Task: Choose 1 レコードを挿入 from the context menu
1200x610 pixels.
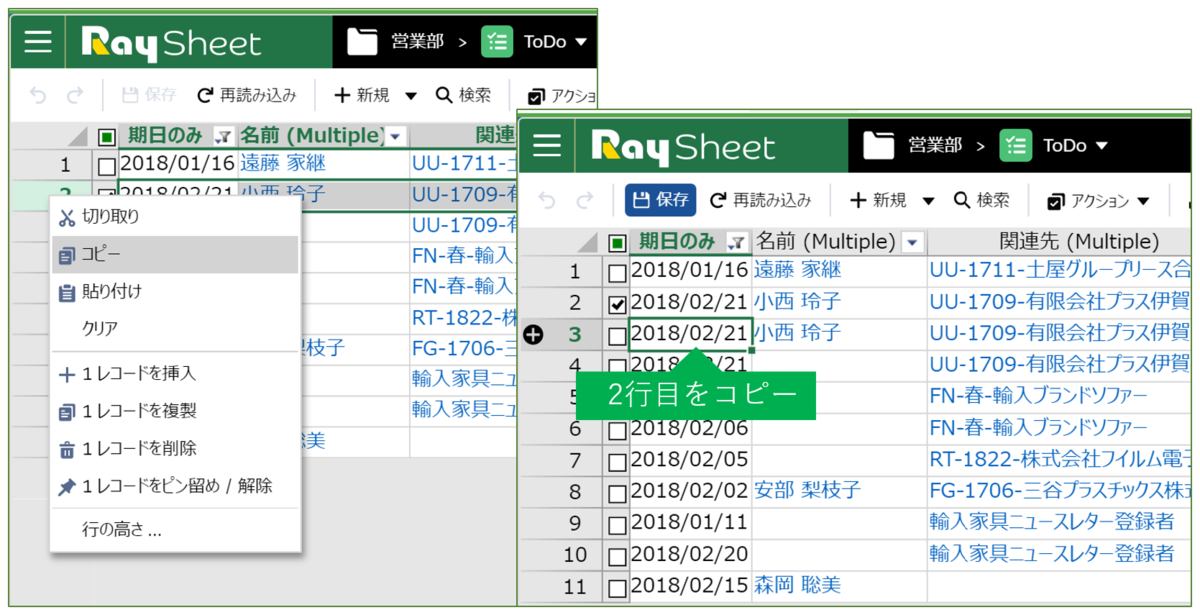Action: coord(175,374)
